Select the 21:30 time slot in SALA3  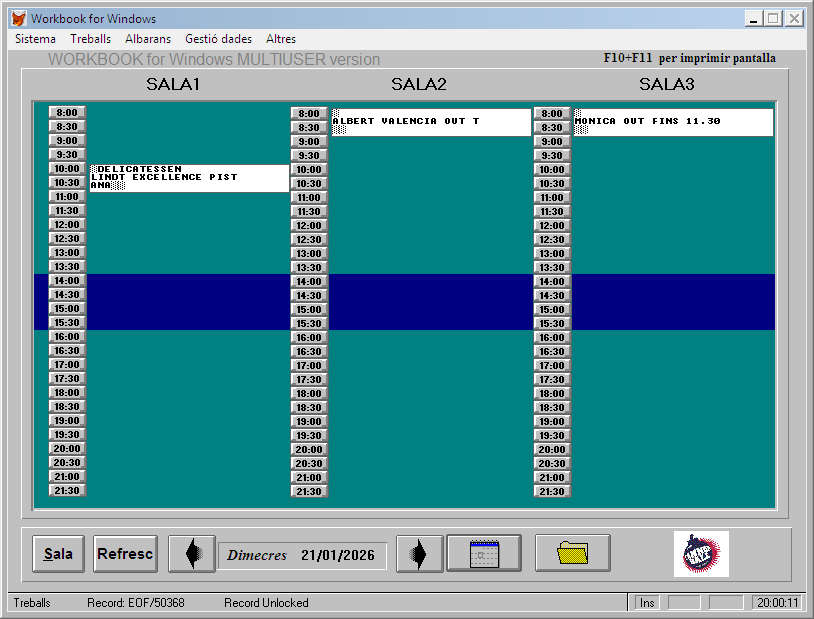(x=552, y=492)
